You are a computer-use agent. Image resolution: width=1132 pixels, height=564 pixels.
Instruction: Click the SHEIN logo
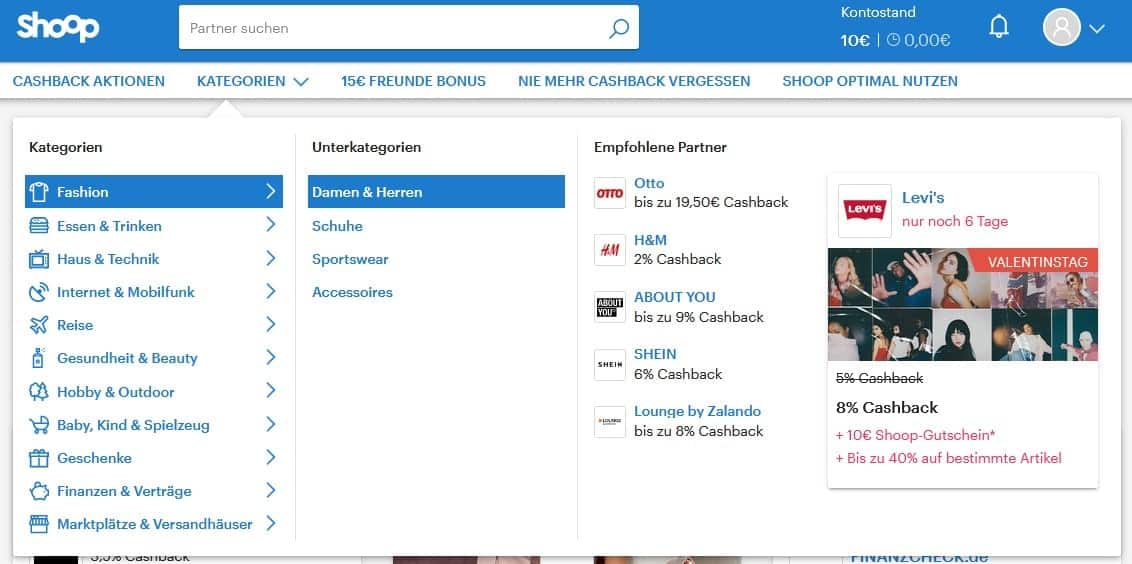point(610,365)
